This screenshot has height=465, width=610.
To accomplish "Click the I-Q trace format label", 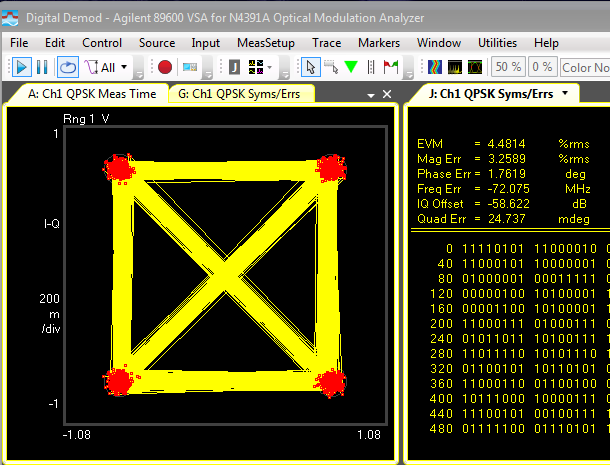I will click(52, 224).
